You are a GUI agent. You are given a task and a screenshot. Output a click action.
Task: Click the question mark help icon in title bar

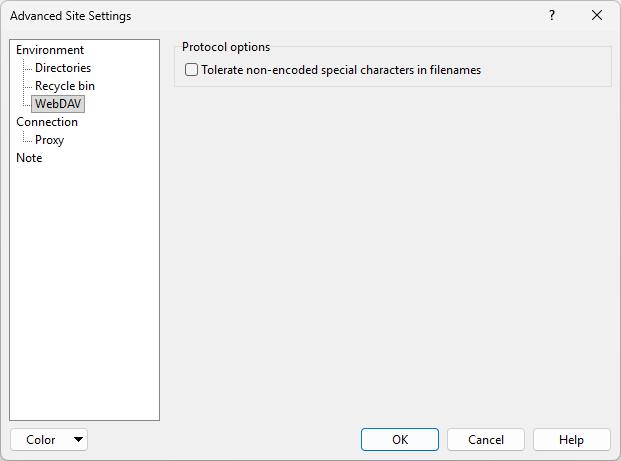[x=551, y=16]
